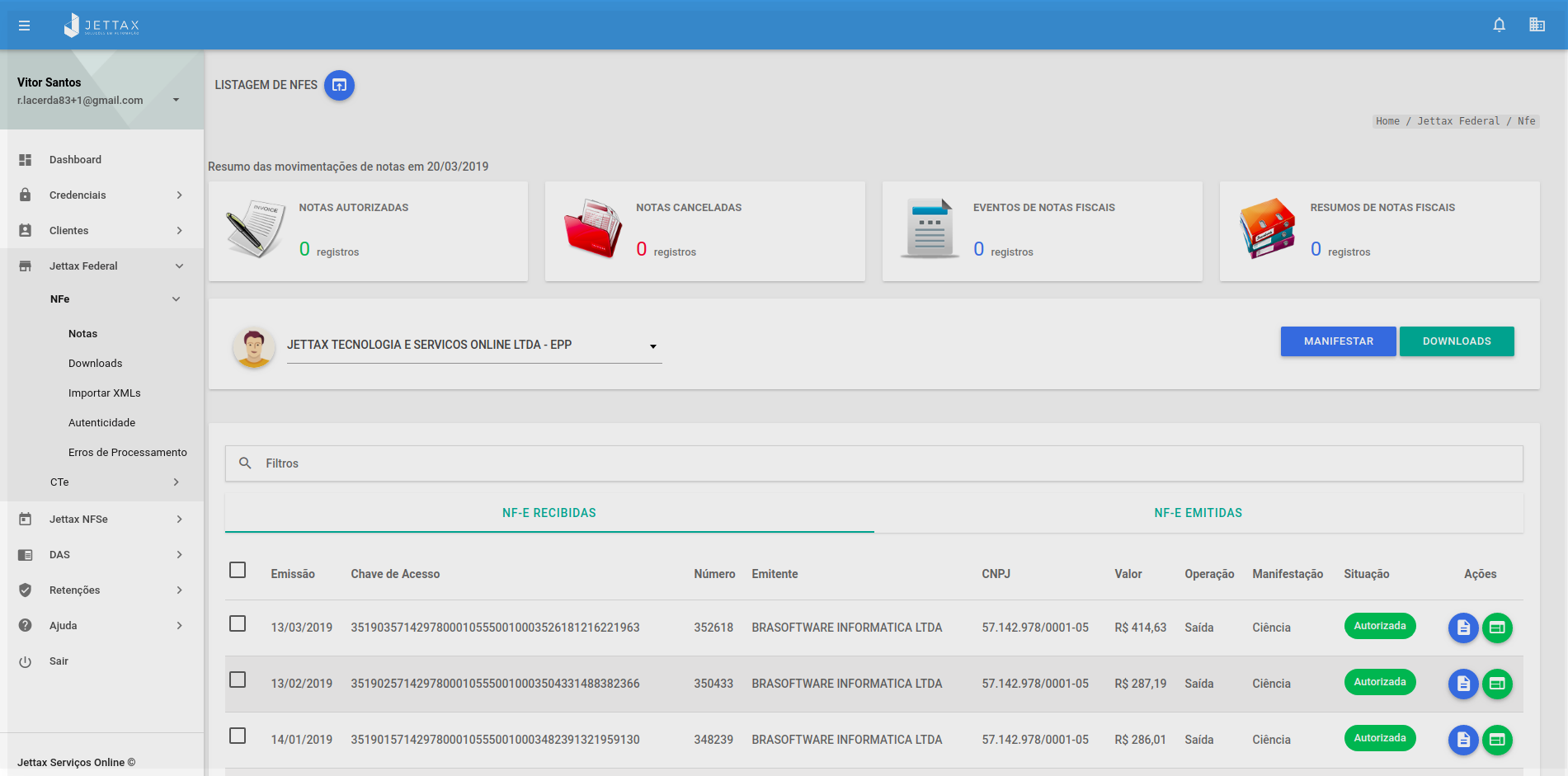Open the company building icon
Image resolution: width=1568 pixels, height=776 pixels.
coord(1537,25)
